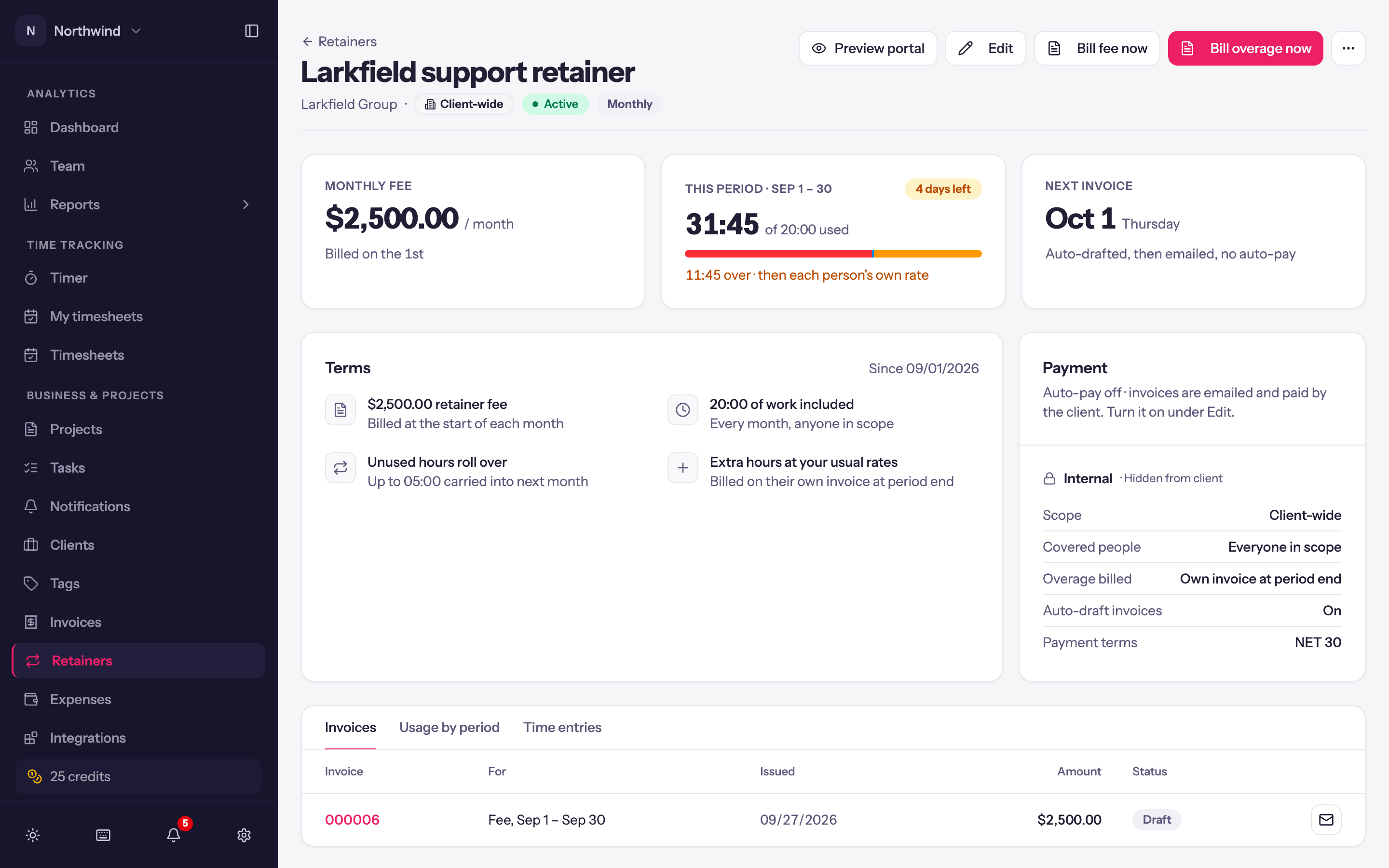Open the 25 credits item

[x=138, y=776]
